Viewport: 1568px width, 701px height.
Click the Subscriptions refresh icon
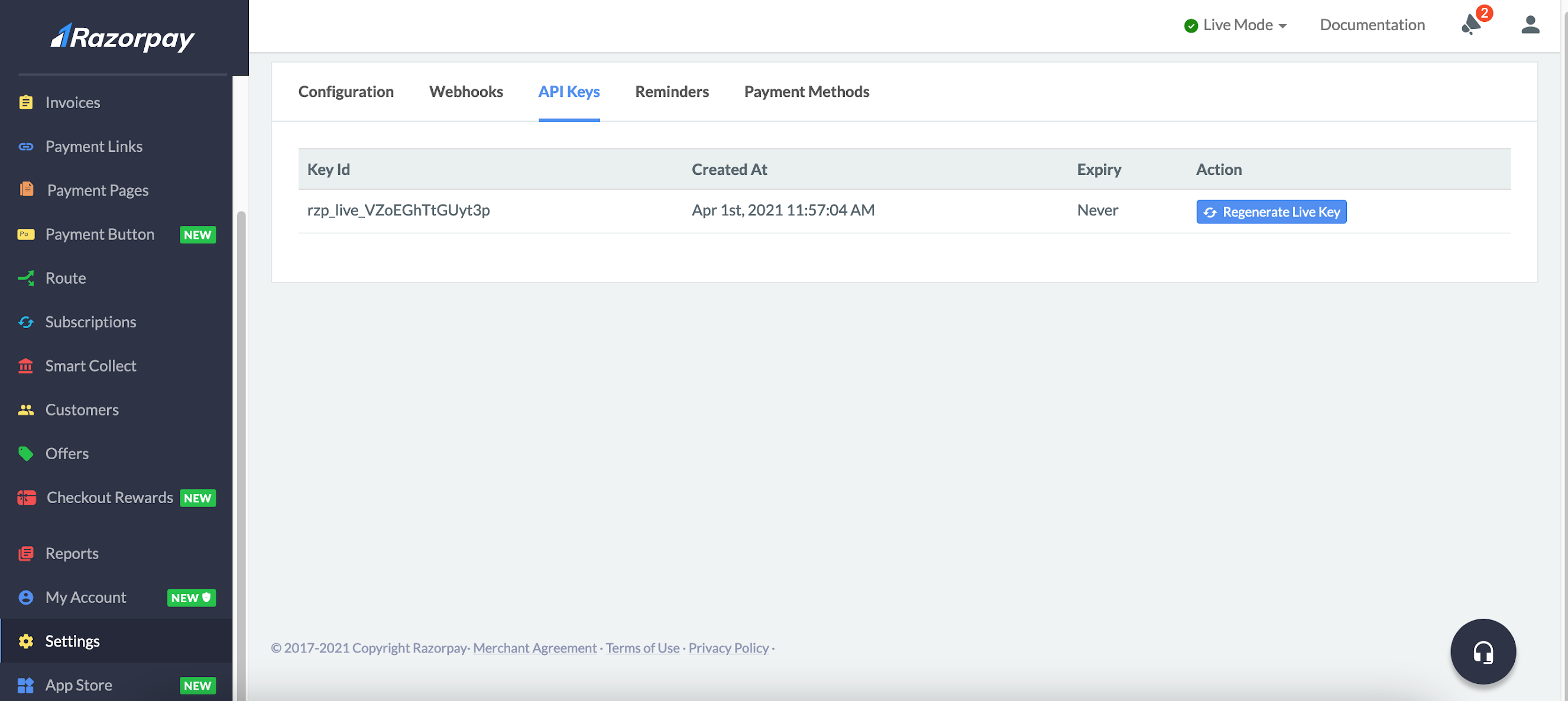[x=25, y=322]
